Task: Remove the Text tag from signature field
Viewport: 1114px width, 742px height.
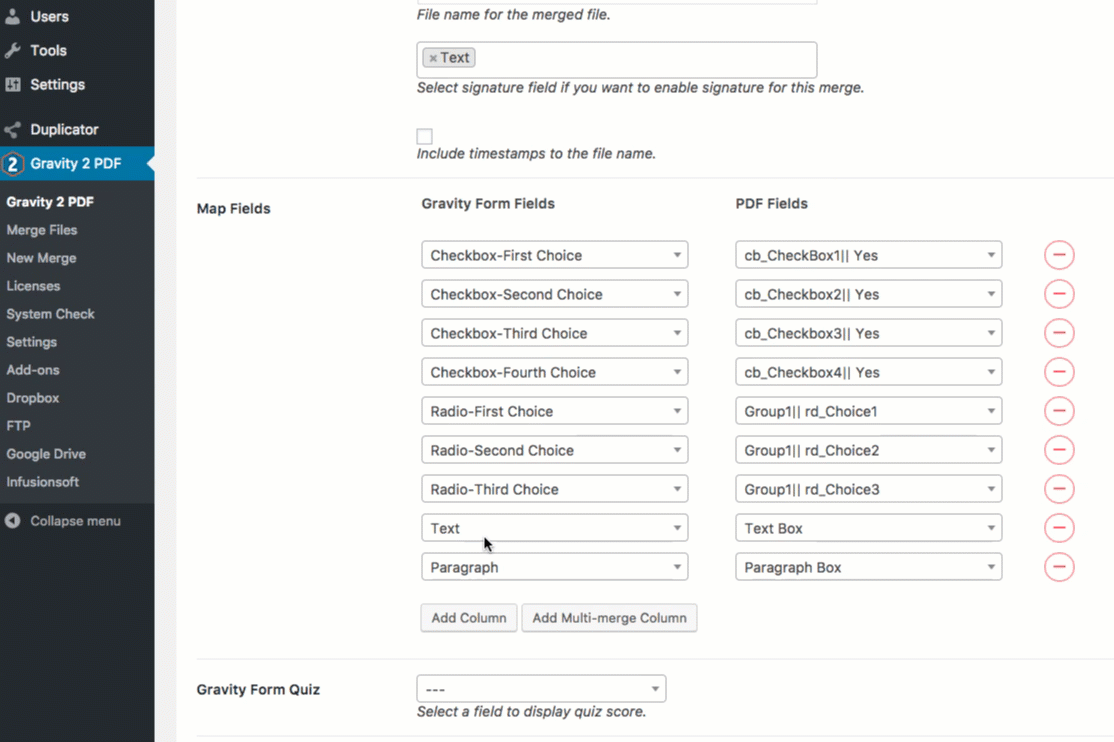Action: pyautogui.click(x=433, y=58)
